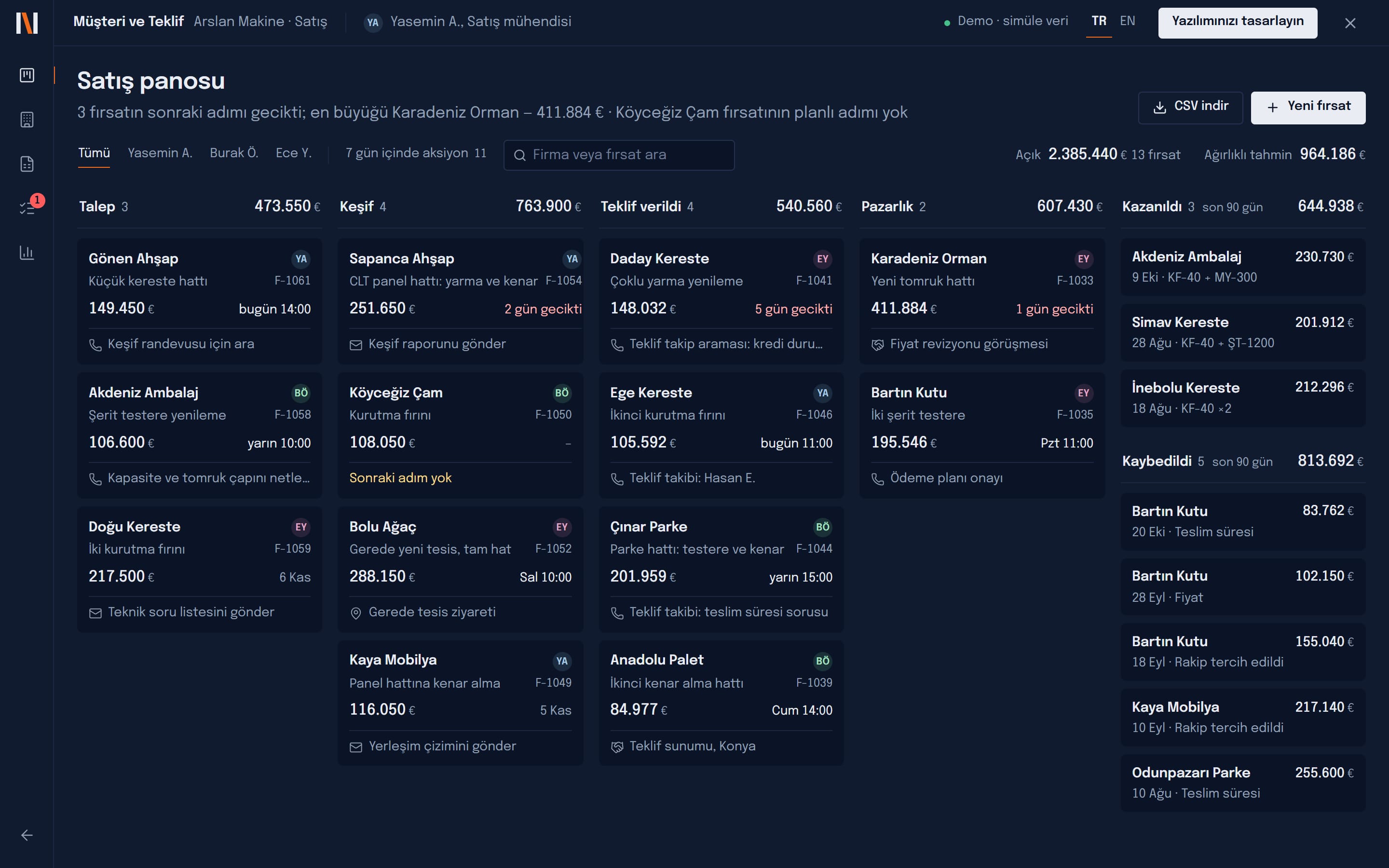Open the quotes document sidebar icon

(27, 164)
